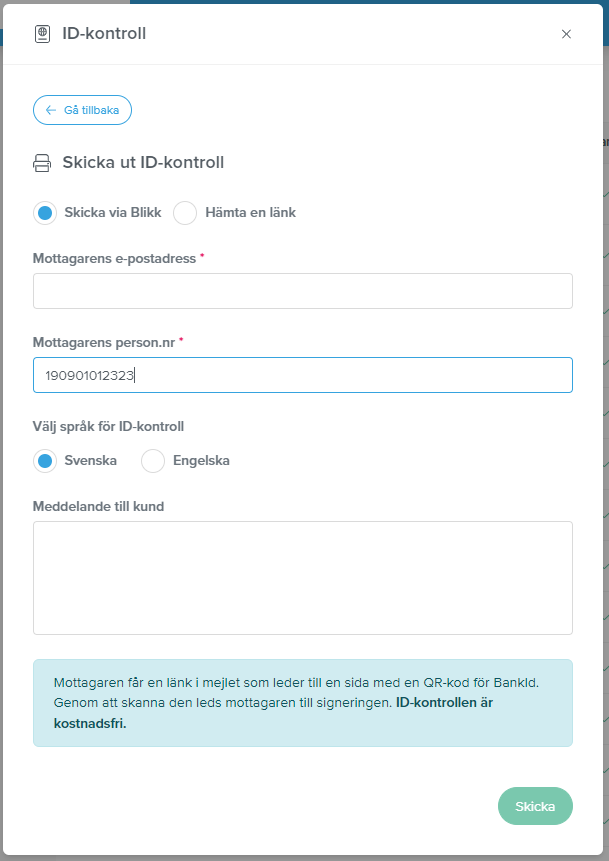Click the person.nr field containing 190901012323

(x=303, y=375)
